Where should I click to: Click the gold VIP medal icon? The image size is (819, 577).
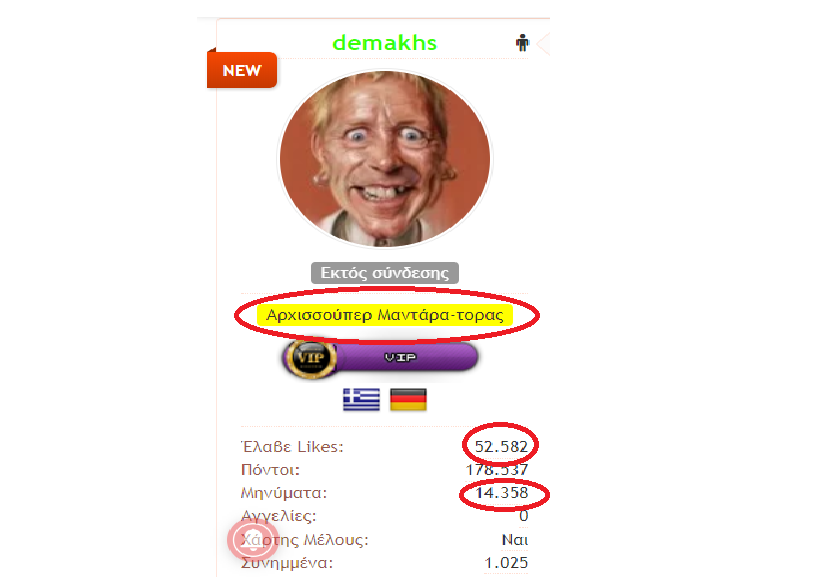(310, 358)
